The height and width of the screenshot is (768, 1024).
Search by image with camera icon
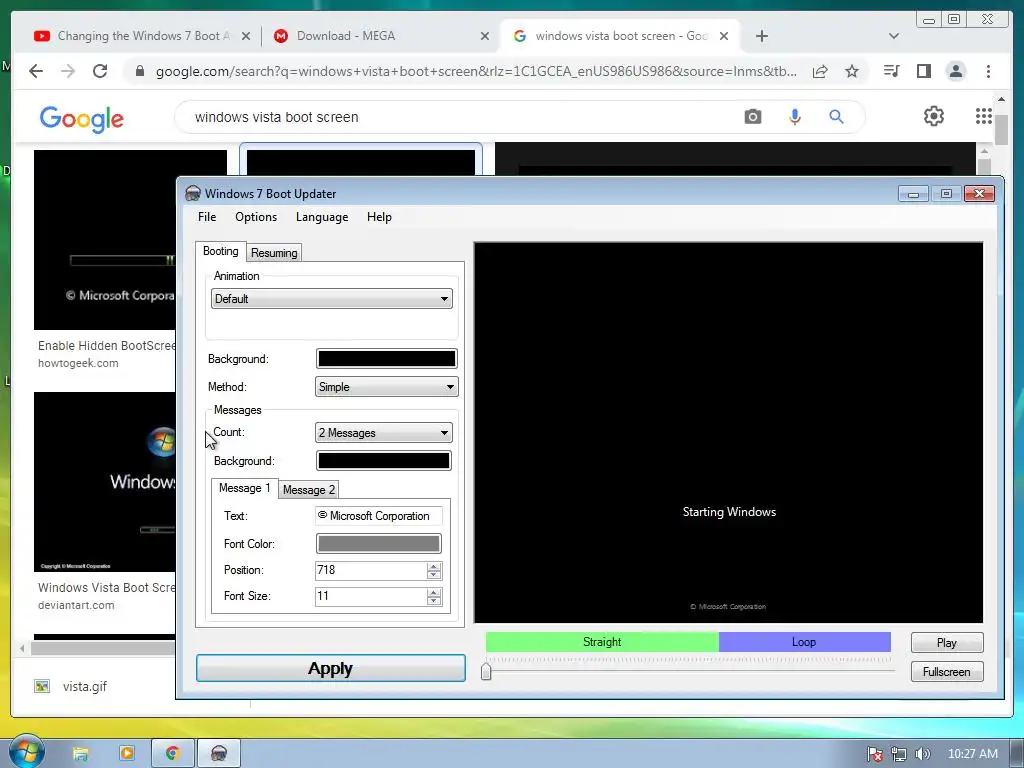752,117
